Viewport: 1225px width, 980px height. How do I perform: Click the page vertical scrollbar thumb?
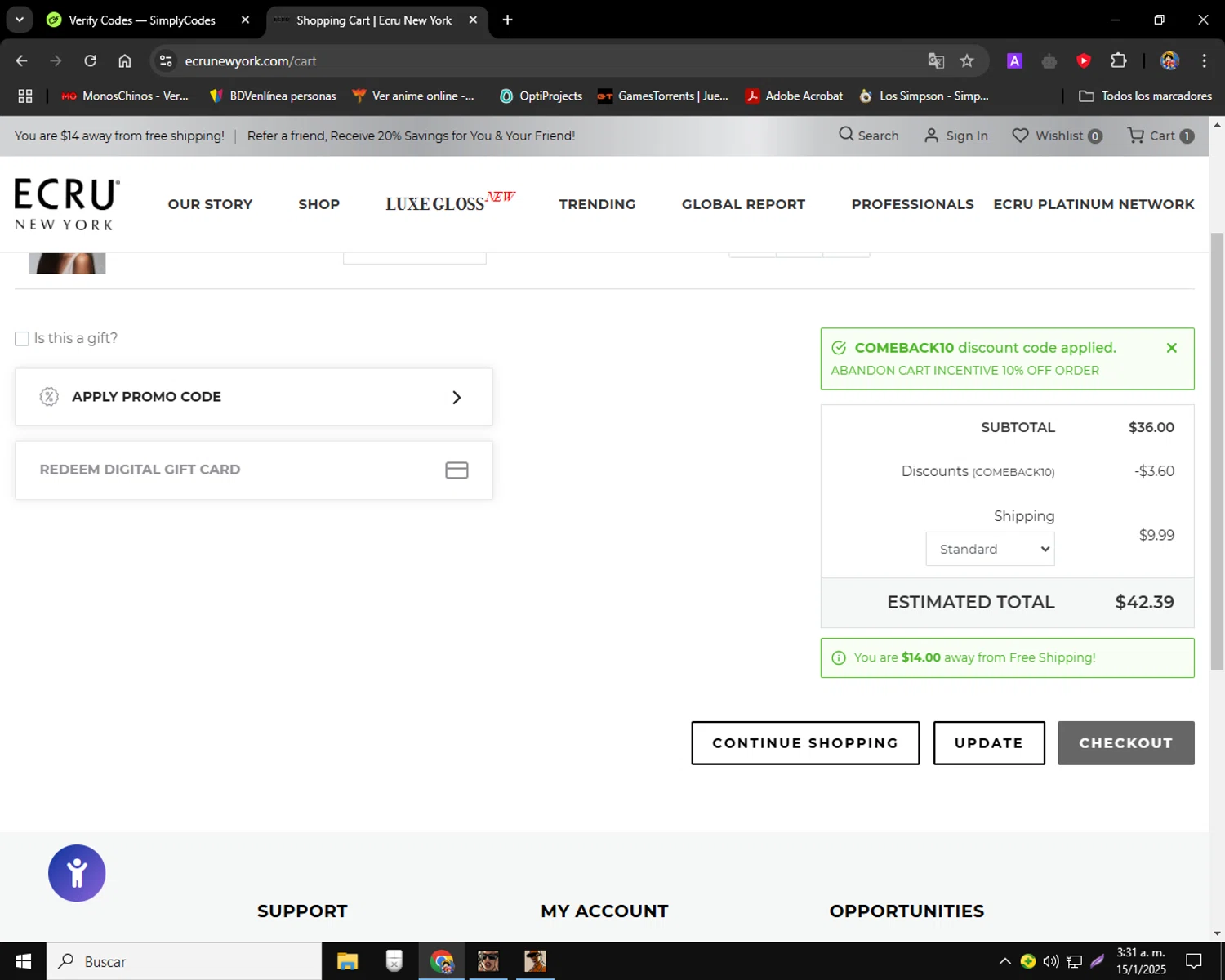pos(1217,451)
